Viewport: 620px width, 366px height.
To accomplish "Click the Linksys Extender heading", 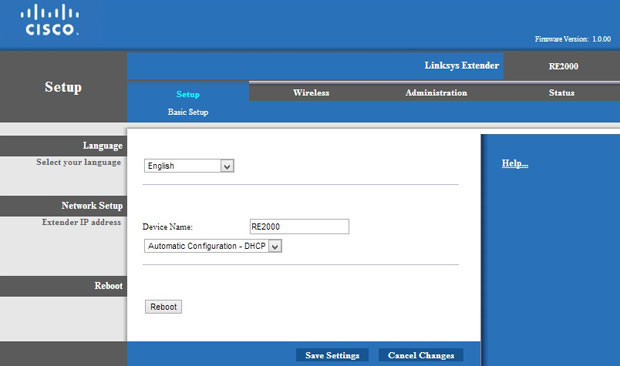I will [x=461, y=65].
